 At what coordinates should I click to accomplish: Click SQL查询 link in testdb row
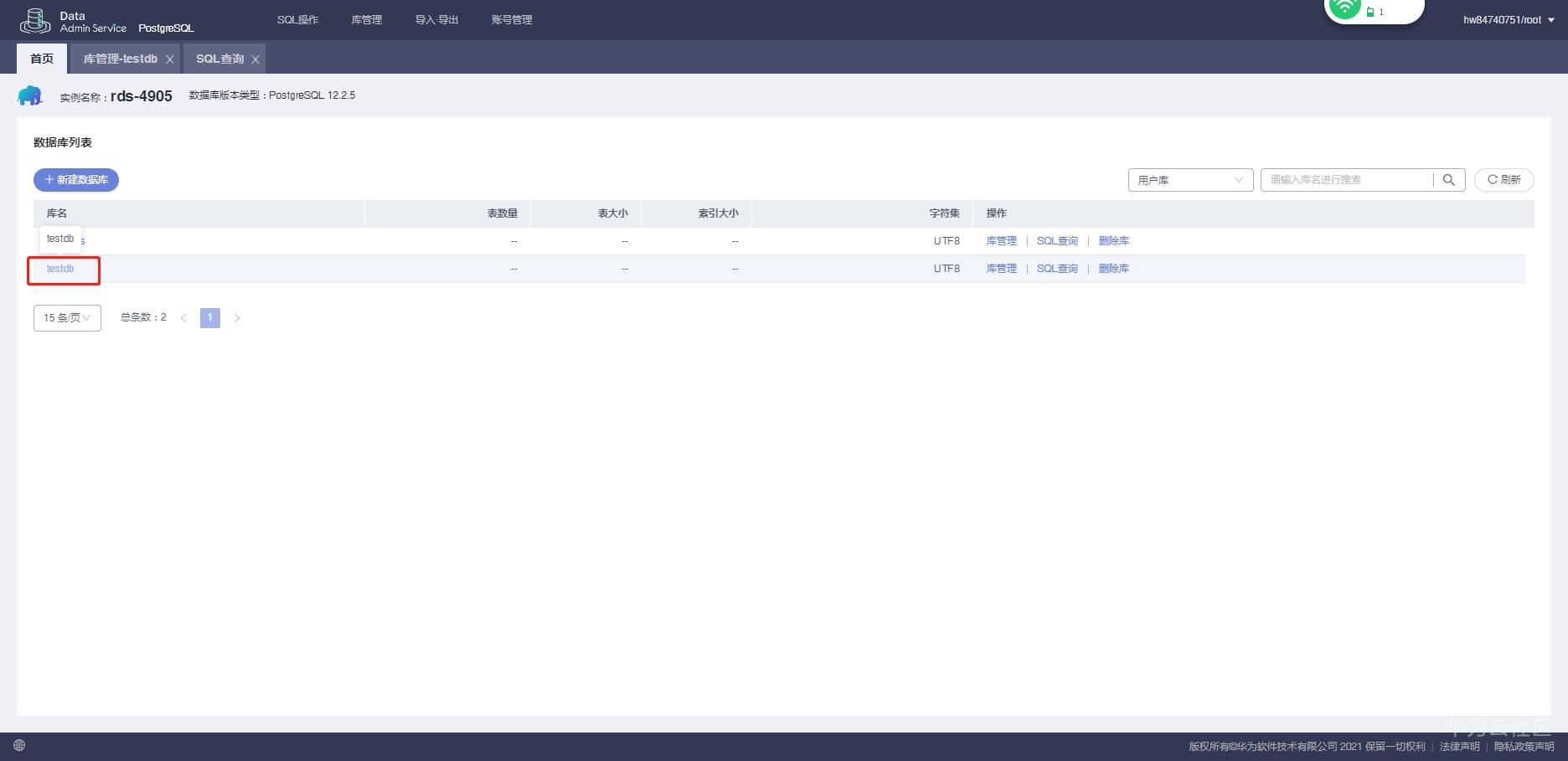click(1057, 269)
